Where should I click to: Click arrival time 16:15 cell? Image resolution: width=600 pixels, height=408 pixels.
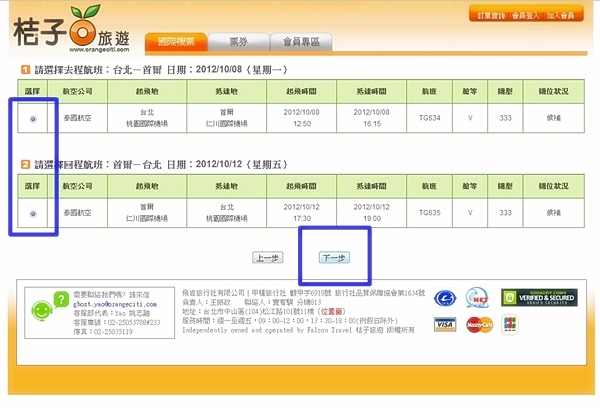[372, 118]
